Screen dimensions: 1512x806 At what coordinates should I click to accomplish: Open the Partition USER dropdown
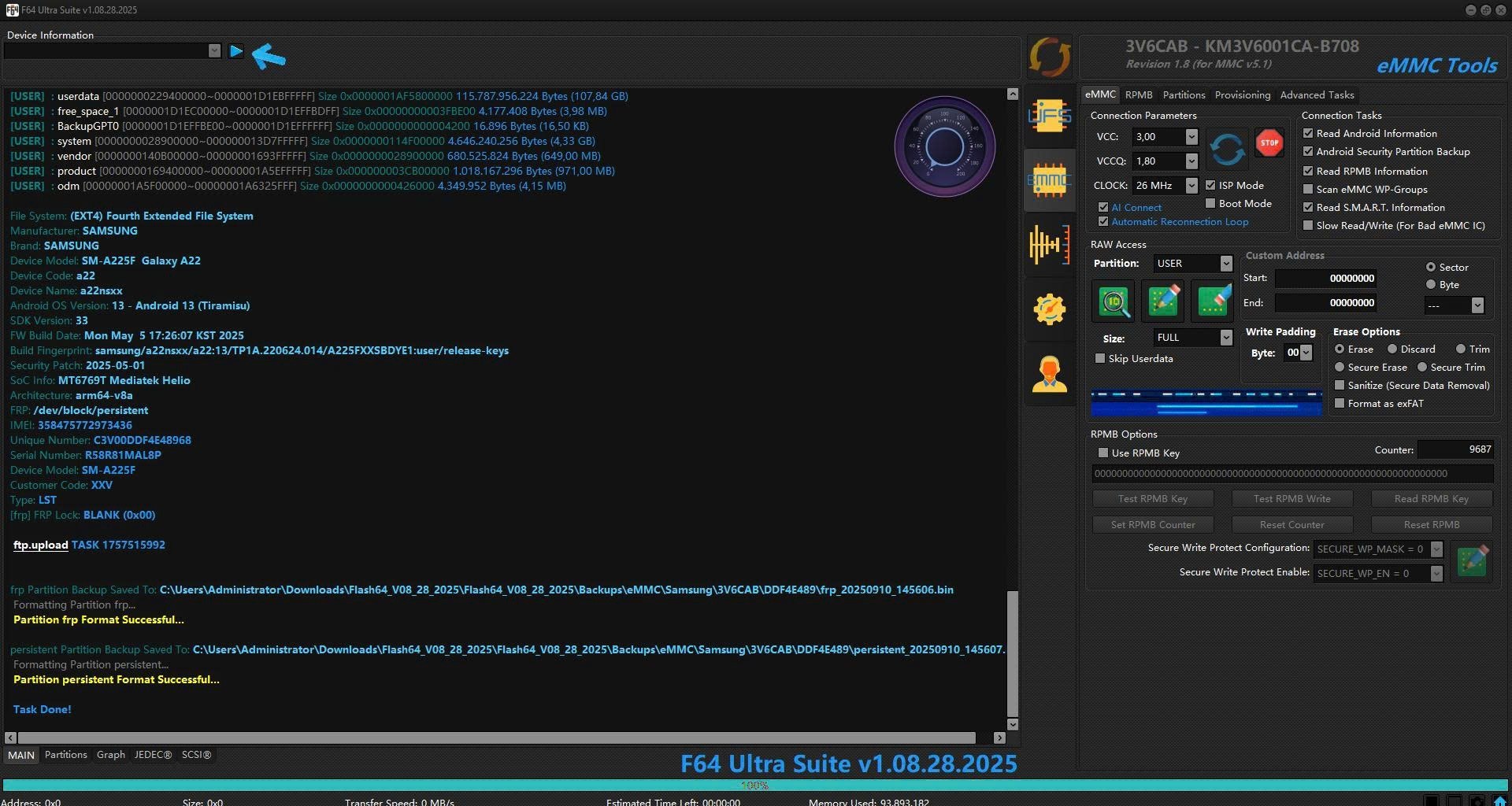1226,264
